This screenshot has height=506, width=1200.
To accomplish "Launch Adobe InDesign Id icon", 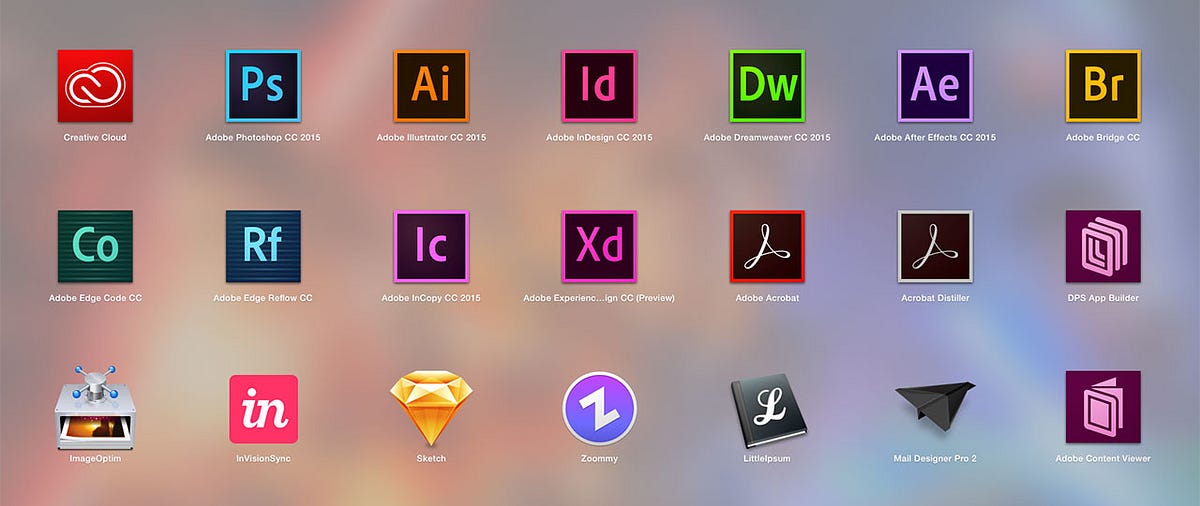I will [599, 87].
